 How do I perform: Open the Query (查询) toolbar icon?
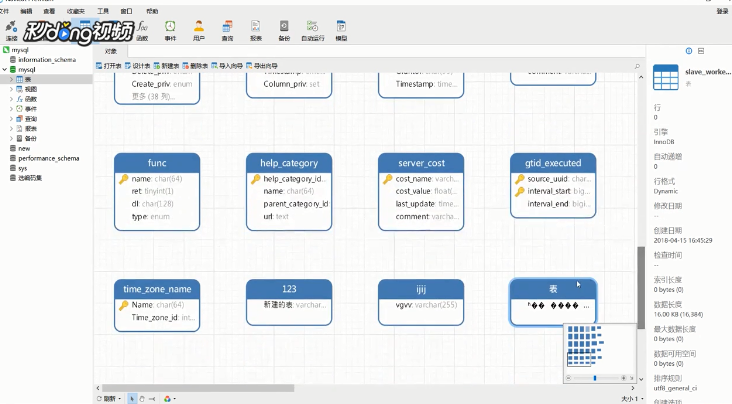click(x=227, y=31)
